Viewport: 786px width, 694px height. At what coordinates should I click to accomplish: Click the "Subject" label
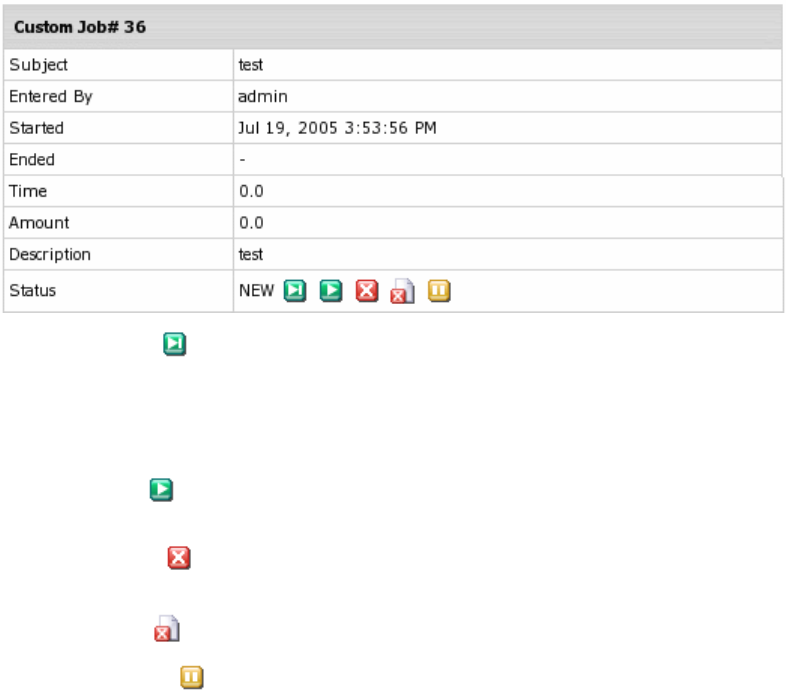click(38, 65)
